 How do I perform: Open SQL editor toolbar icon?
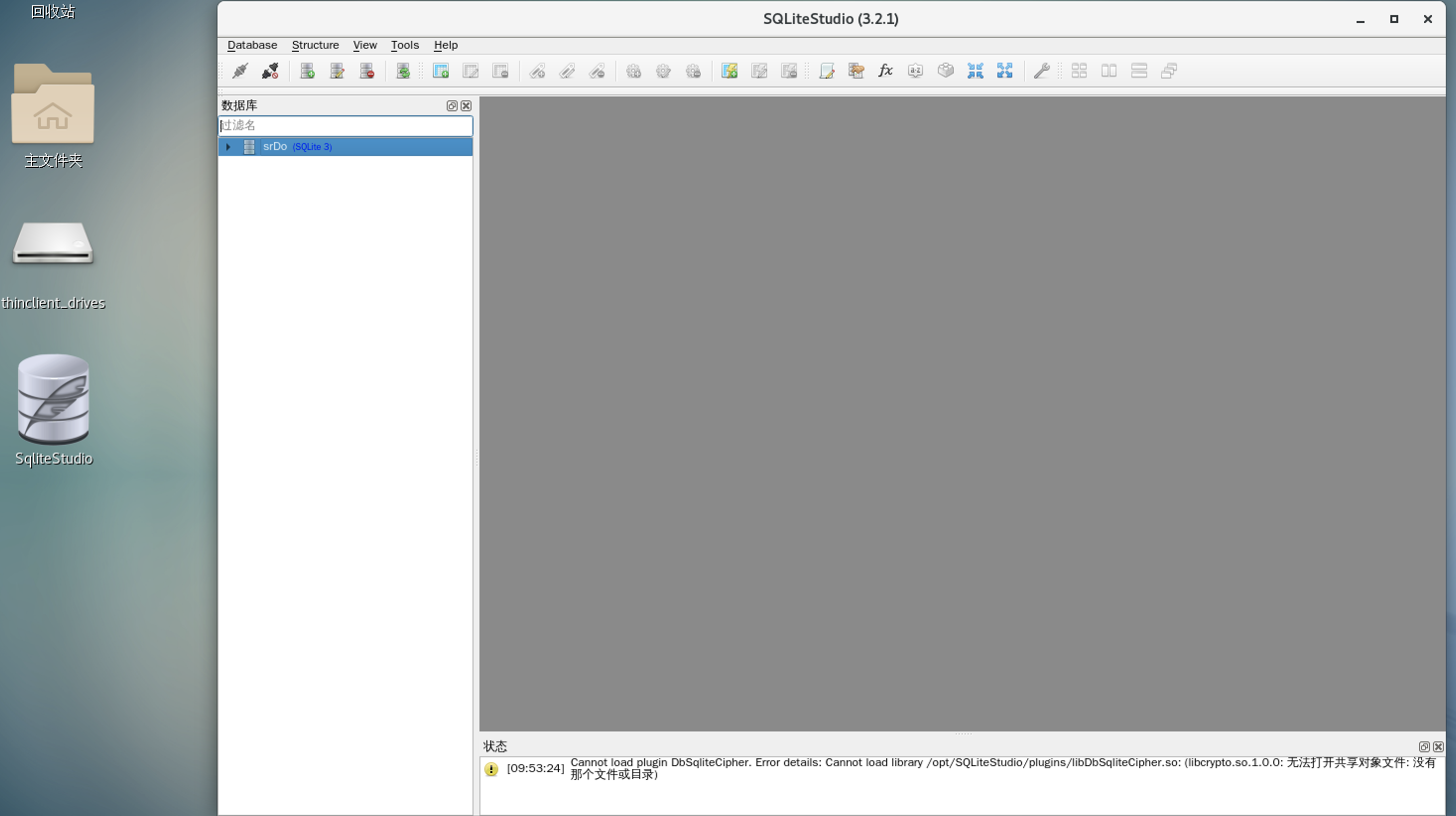[826, 71]
